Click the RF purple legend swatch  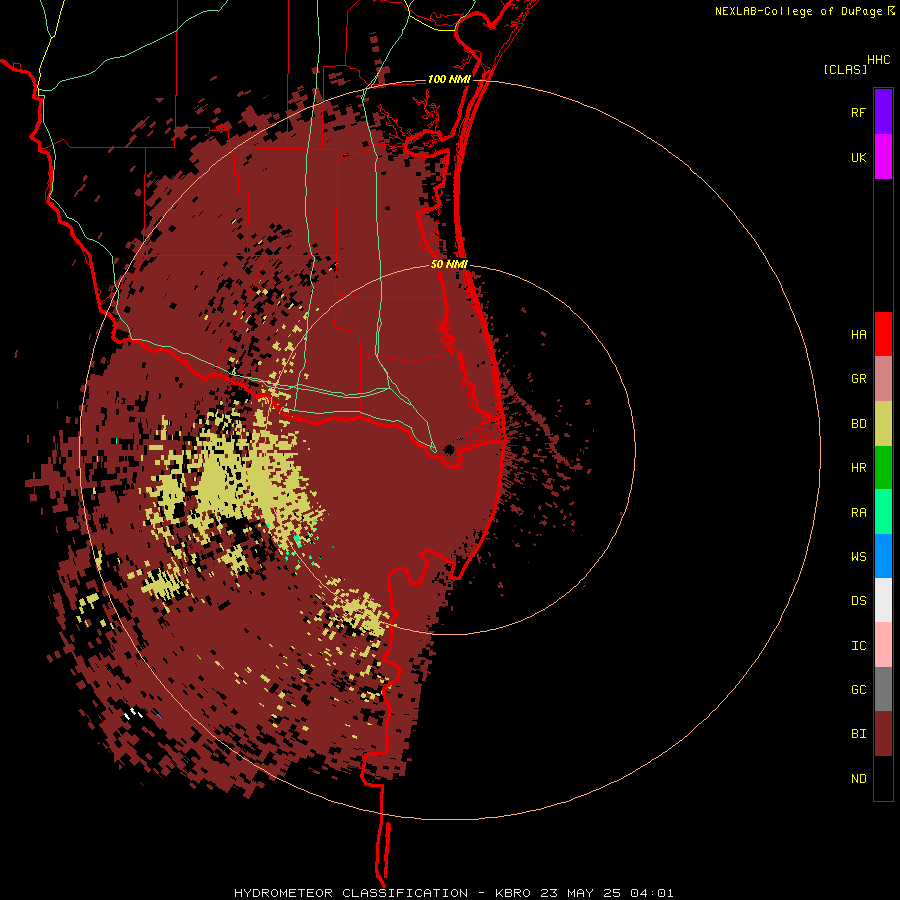click(883, 112)
